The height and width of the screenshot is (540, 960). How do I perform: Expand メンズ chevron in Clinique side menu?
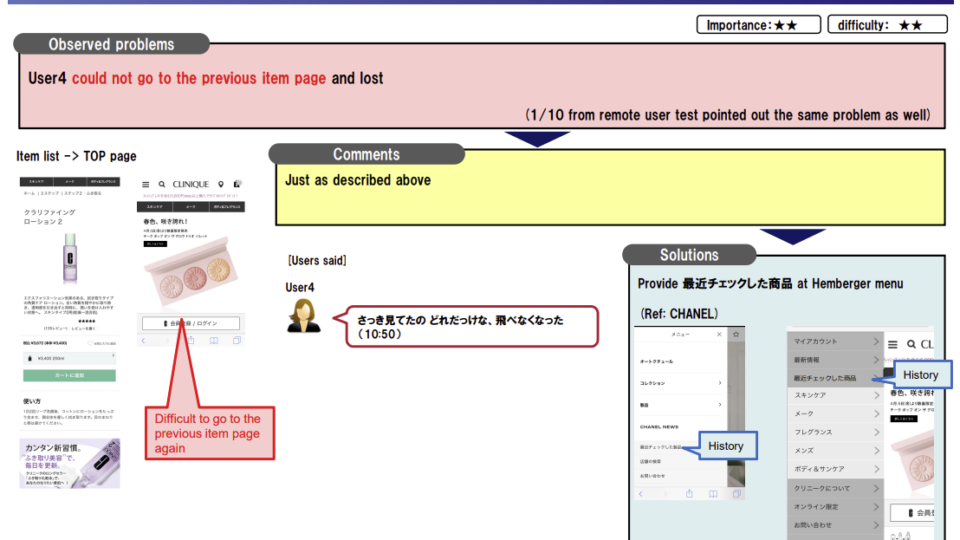coord(876,451)
